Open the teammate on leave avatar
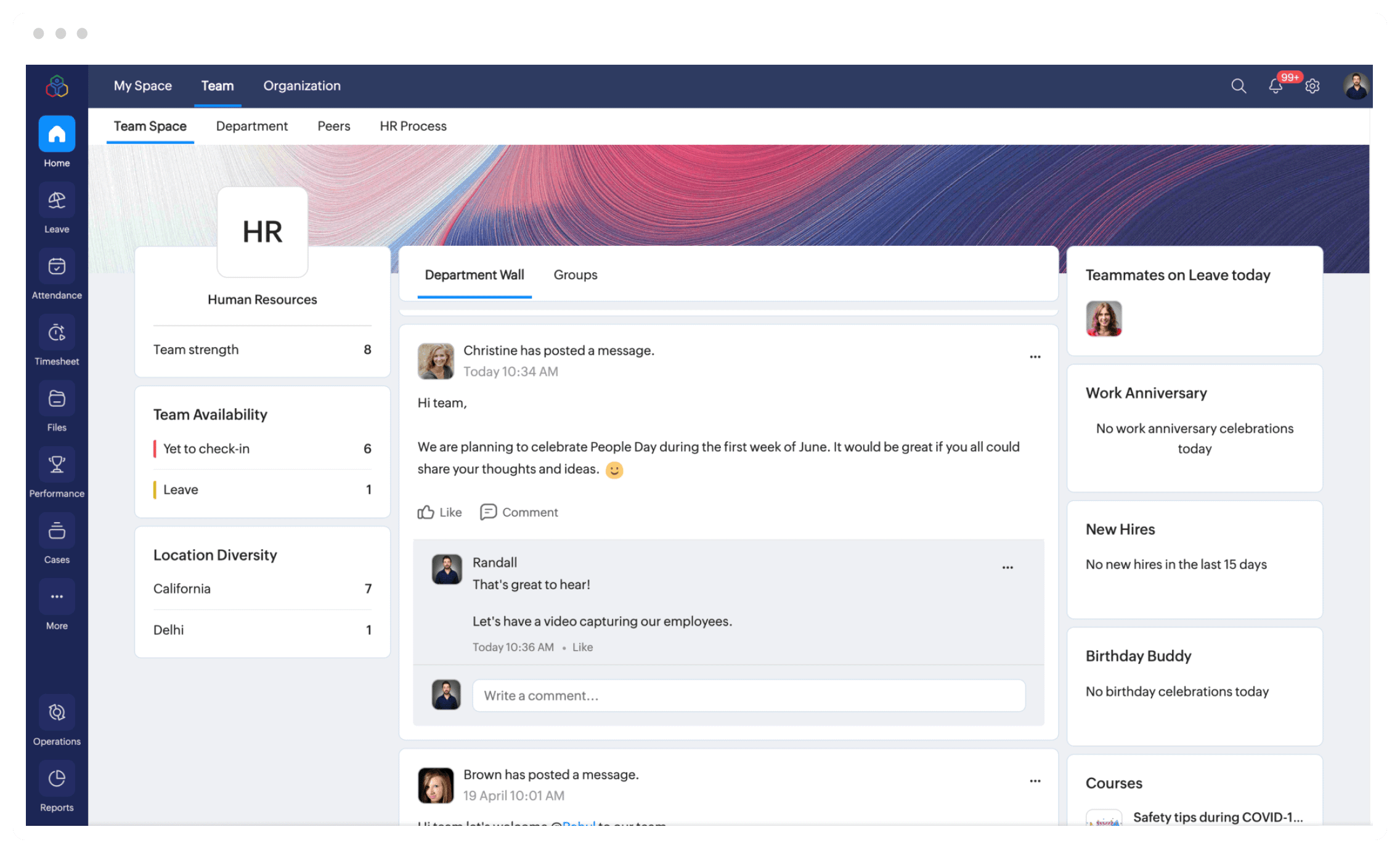1400x853 pixels. click(1104, 319)
